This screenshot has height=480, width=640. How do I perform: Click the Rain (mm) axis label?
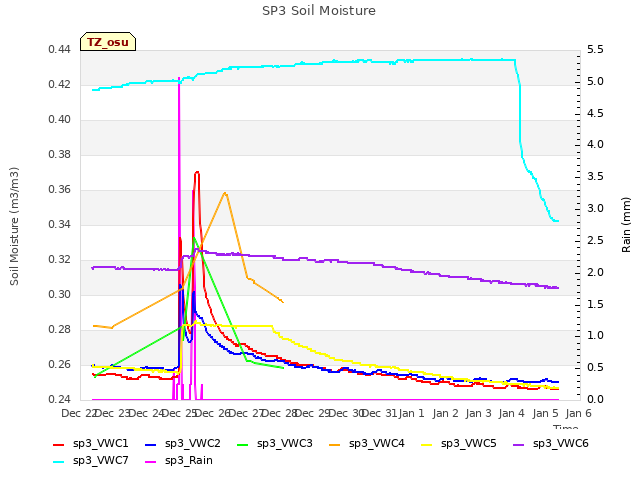point(626,225)
